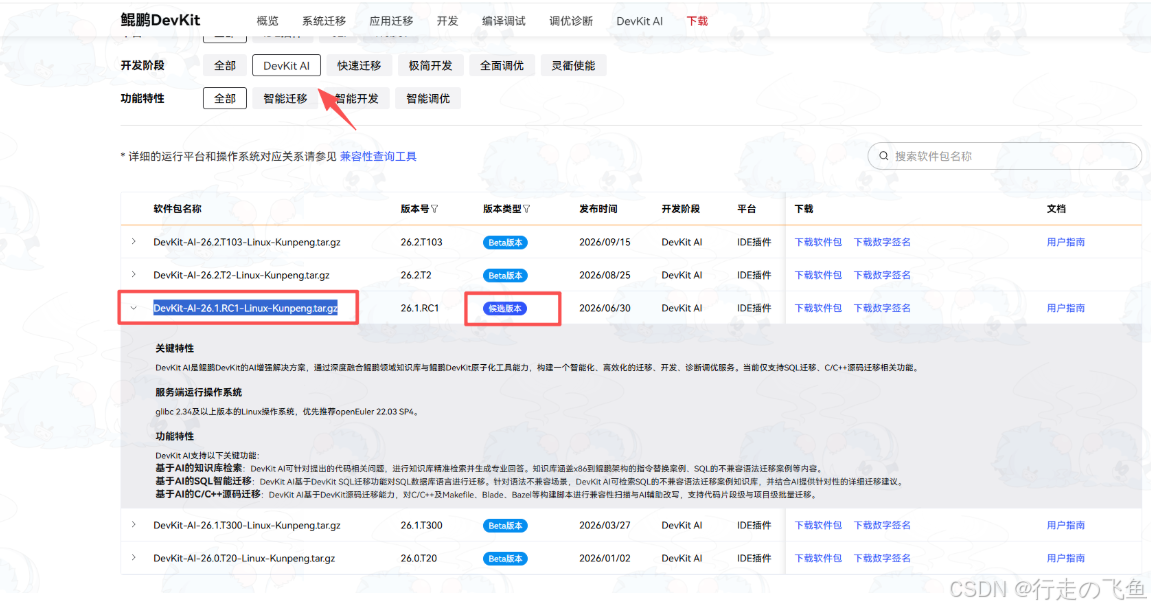Select the 快速迁移 stage filter
The width and height of the screenshot is (1151, 609).
(359, 65)
